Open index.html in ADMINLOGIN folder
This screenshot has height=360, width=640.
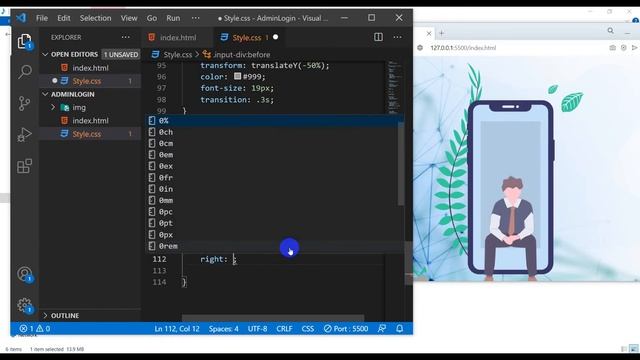click(x=90, y=120)
